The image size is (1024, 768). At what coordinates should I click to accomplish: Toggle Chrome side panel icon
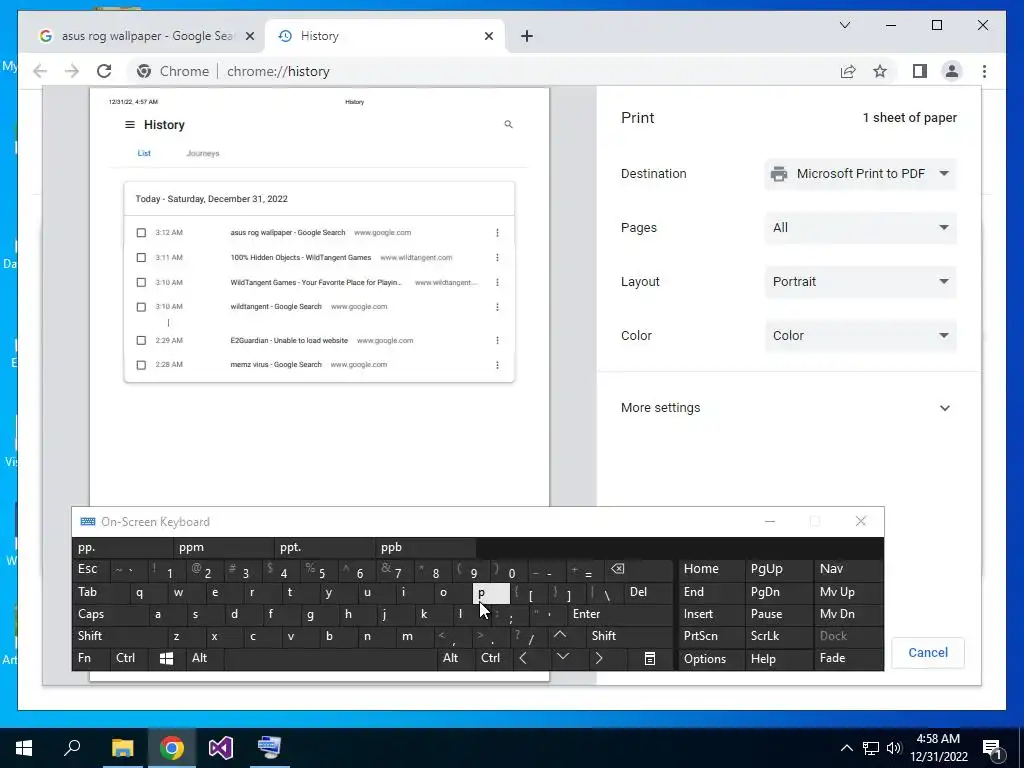920,71
